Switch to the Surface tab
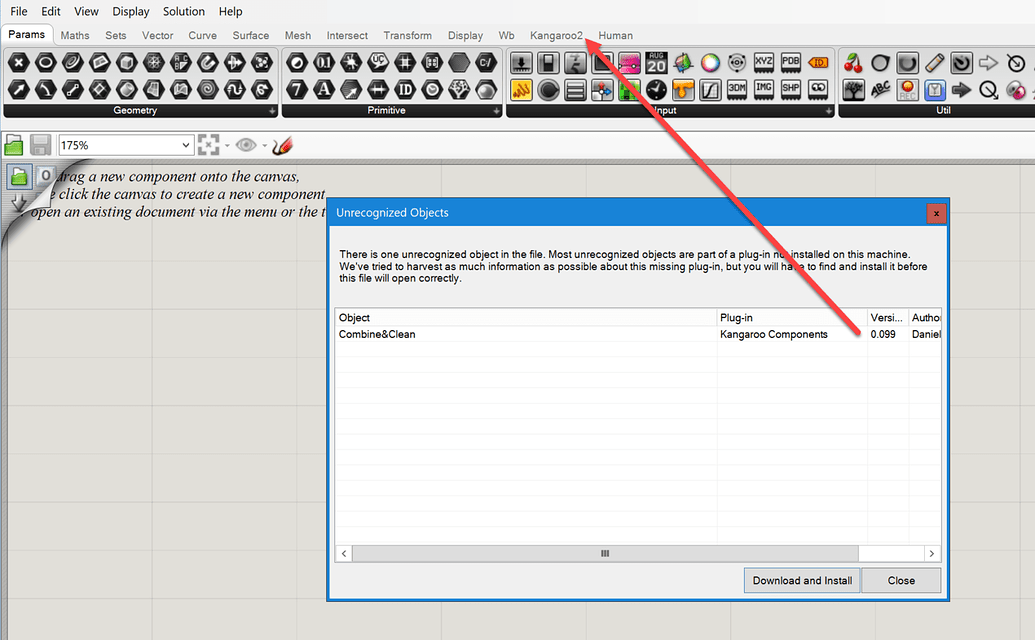Image resolution: width=1035 pixels, height=640 pixels. tap(251, 36)
